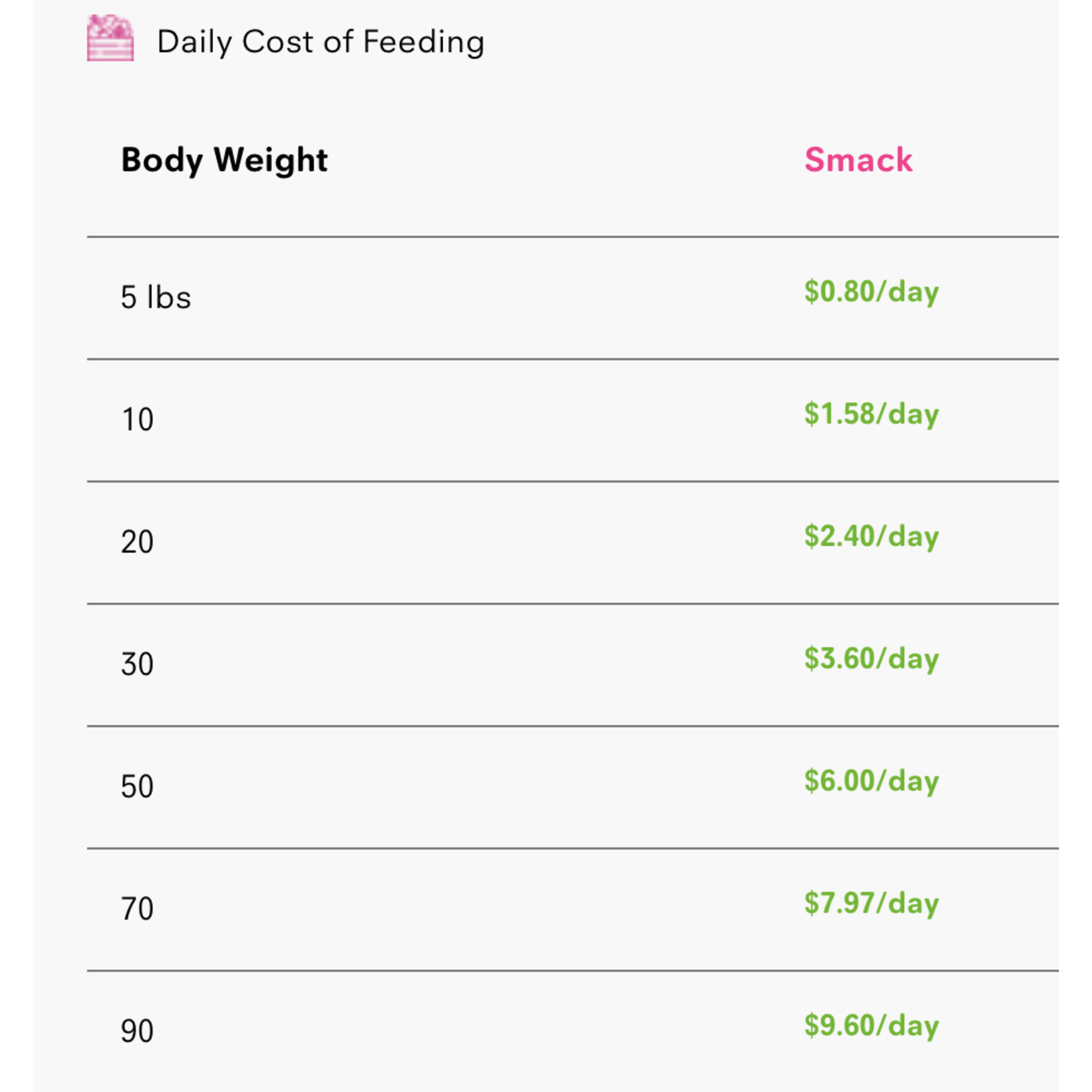Select the 70 body weight label
The image size is (1092, 1092).
[x=137, y=909]
